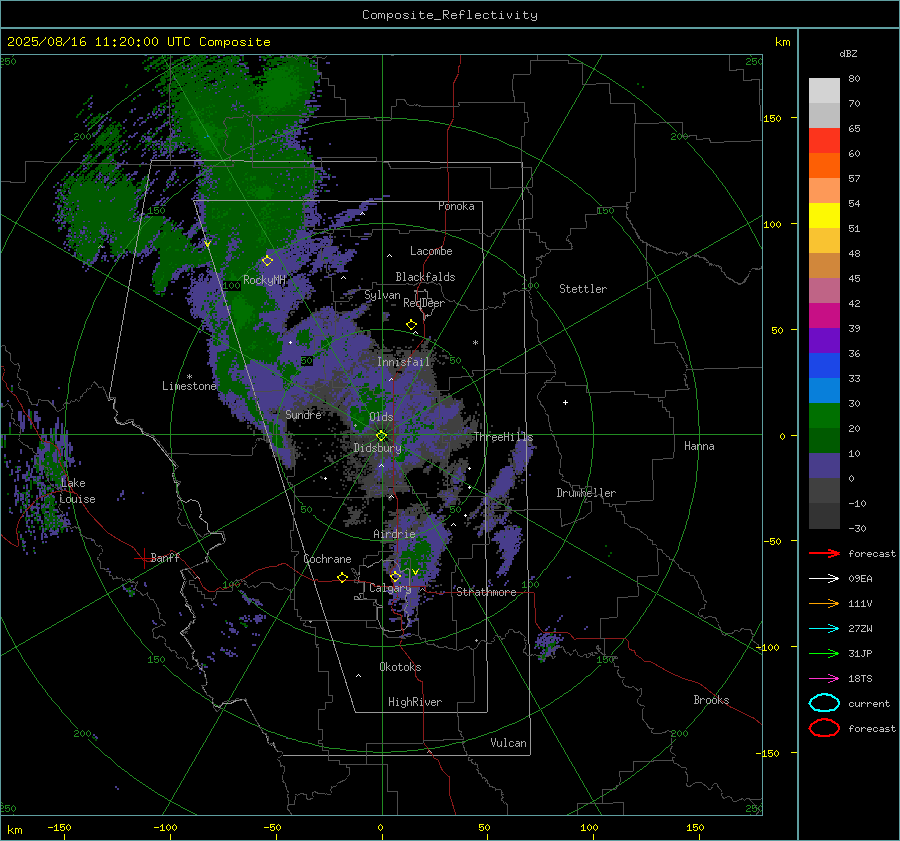Image resolution: width=900 pixels, height=841 pixels.
Task: Click the yellow radar site marker at Didsbury
Action: pyautogui.click(x=381, y=436)
